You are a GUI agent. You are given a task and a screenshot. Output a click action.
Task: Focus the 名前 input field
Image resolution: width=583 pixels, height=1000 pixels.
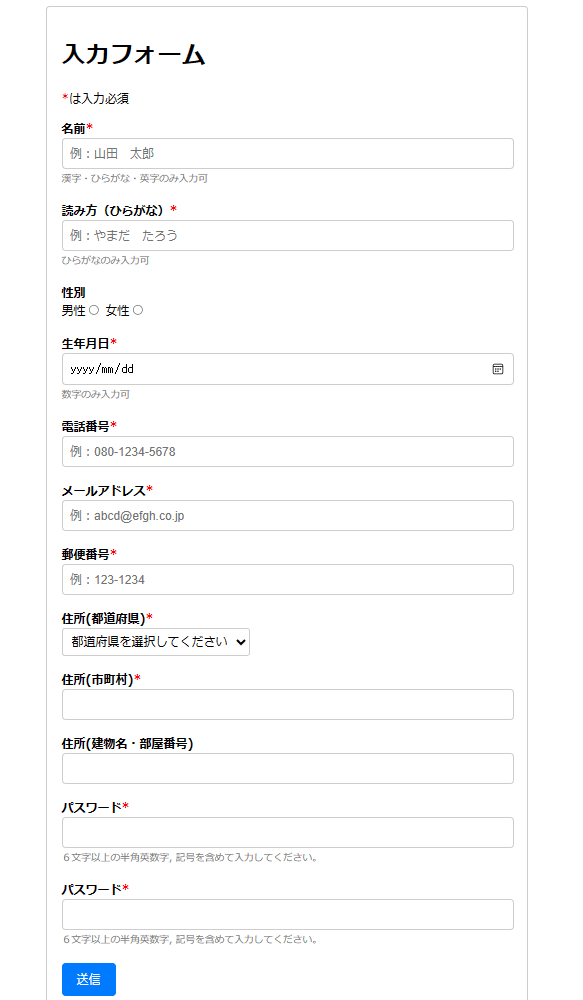coord(288,154)
